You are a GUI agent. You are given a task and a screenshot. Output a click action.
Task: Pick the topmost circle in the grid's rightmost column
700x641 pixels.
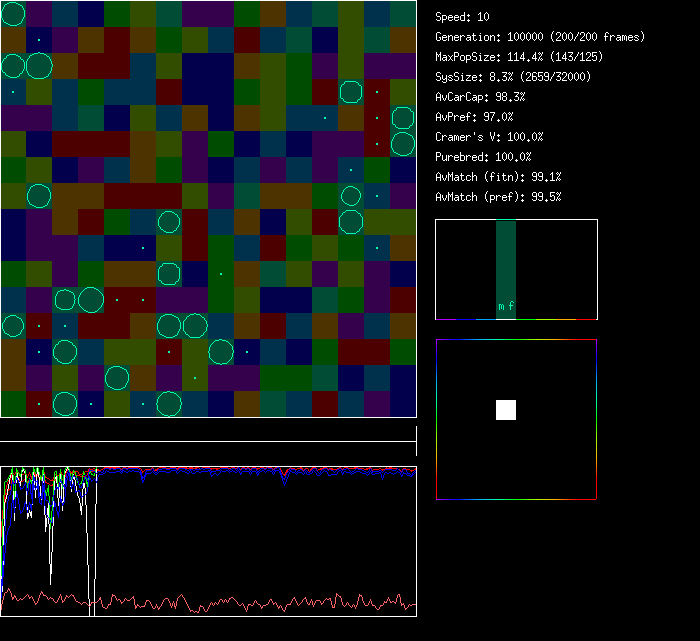tap(403, 118)
